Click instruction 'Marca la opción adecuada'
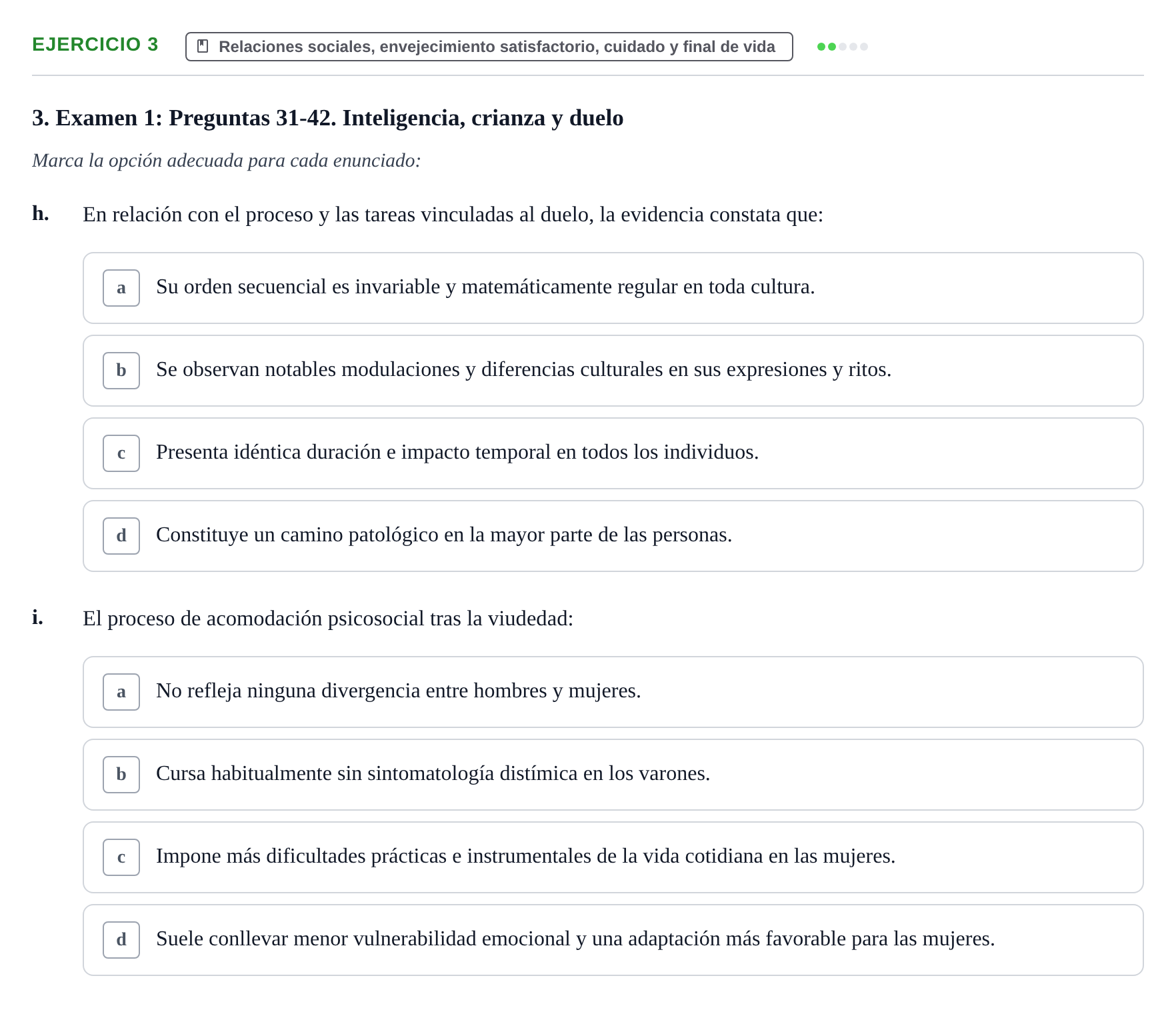This screenshot has width=1176, height=1020. [227, 161]
